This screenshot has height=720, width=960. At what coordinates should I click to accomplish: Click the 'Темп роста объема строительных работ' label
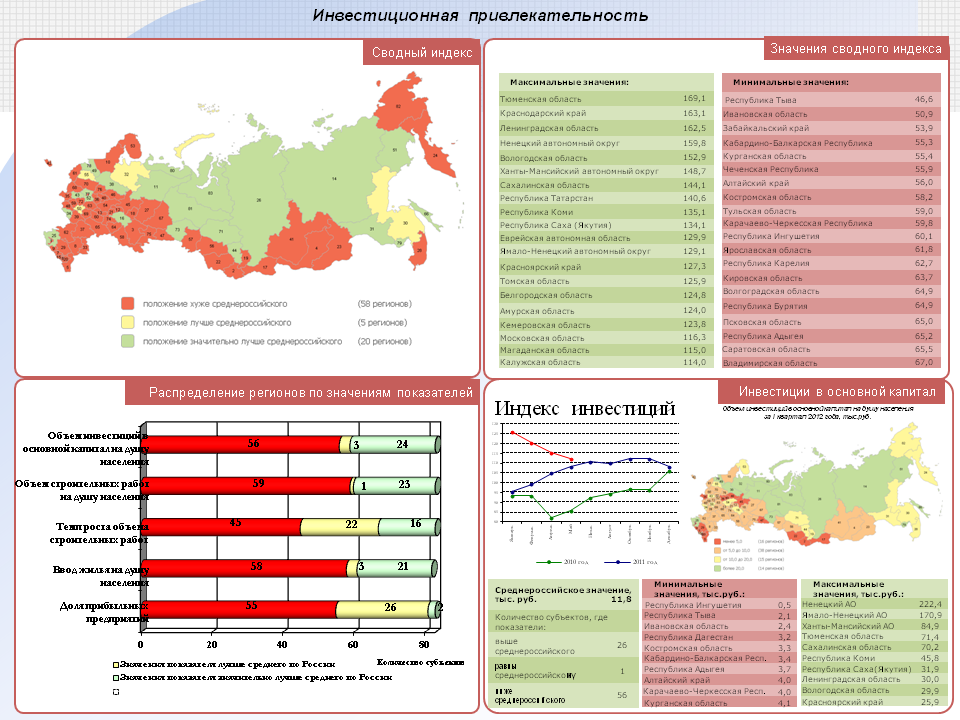99,533
